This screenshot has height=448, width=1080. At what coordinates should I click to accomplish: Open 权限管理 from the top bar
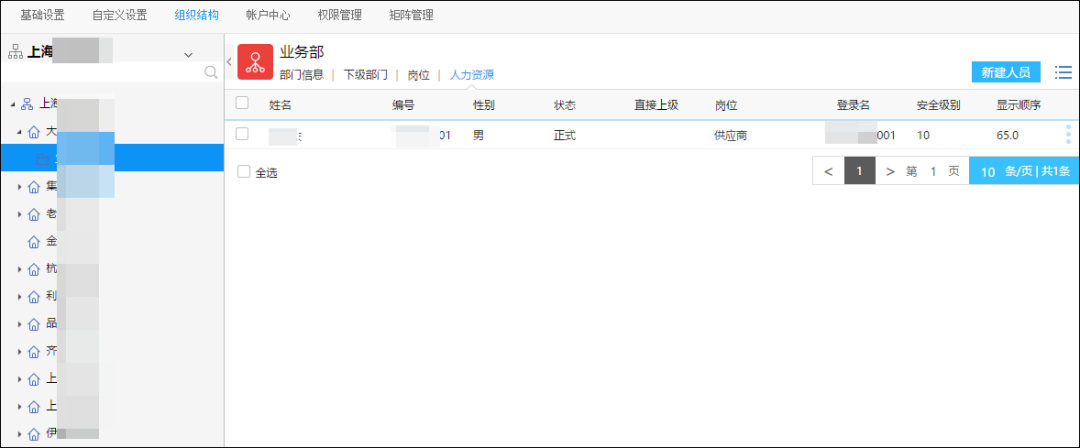(x=340, y=15)
